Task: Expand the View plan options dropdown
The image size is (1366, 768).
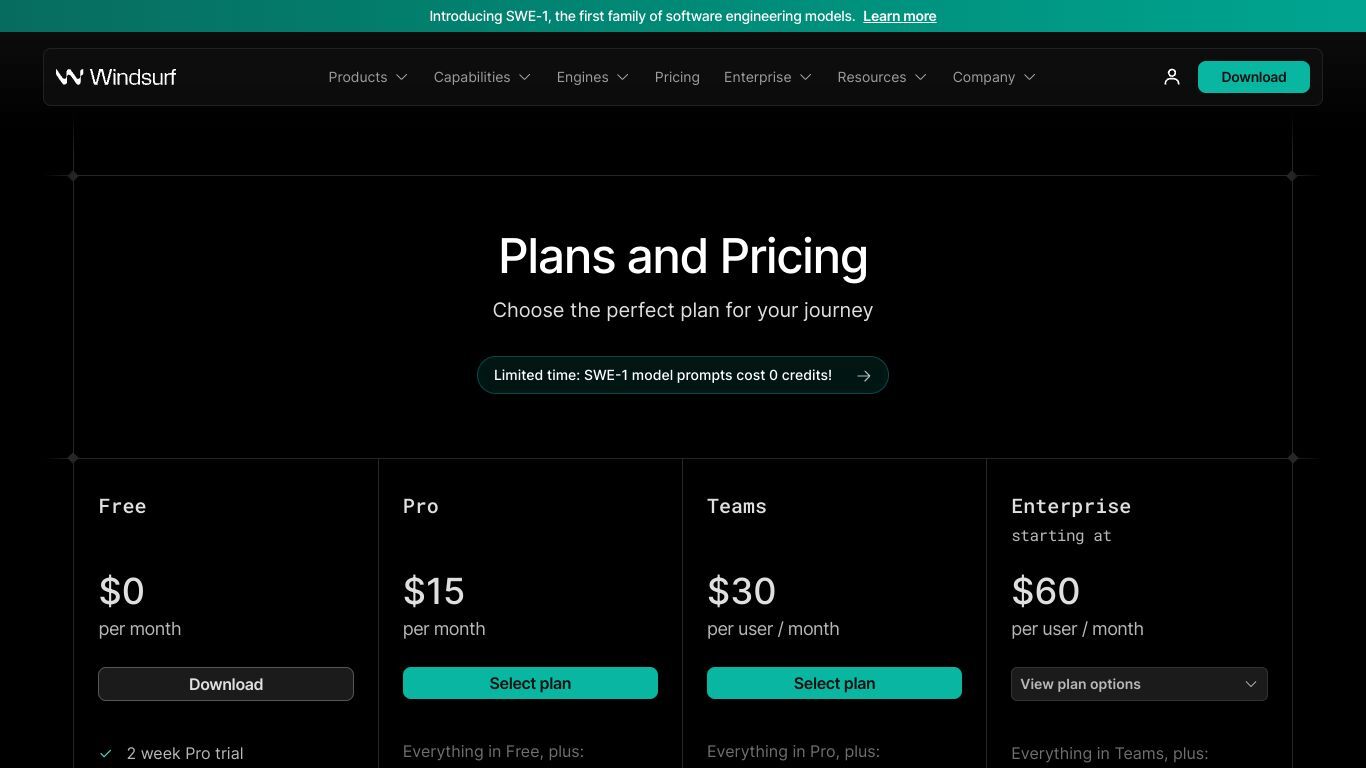Action: click(x=1139, y=684)
